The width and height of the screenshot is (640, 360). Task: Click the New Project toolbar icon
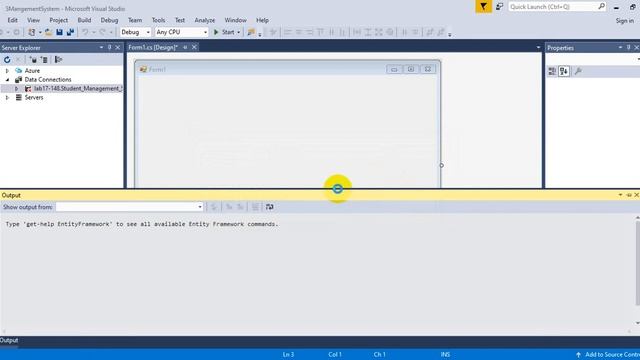pyautogui.click(x=31, y=32)
